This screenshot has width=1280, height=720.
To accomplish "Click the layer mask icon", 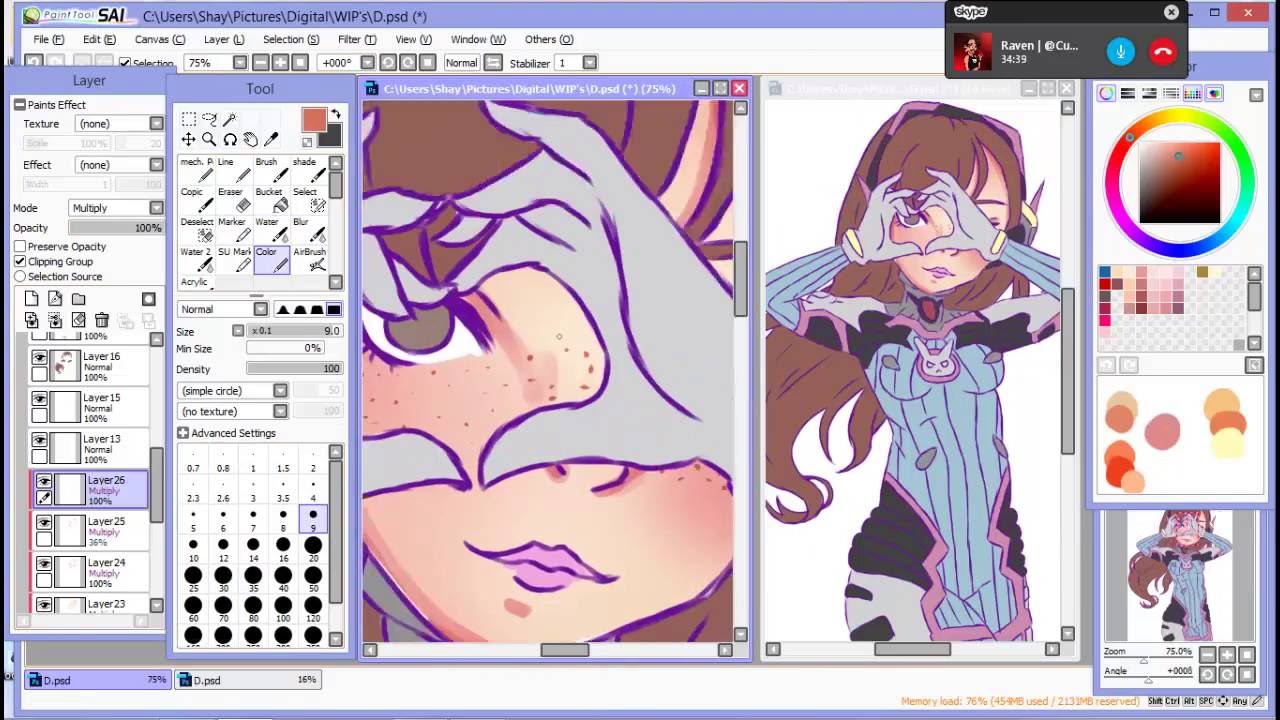I will tap(148, 299).
